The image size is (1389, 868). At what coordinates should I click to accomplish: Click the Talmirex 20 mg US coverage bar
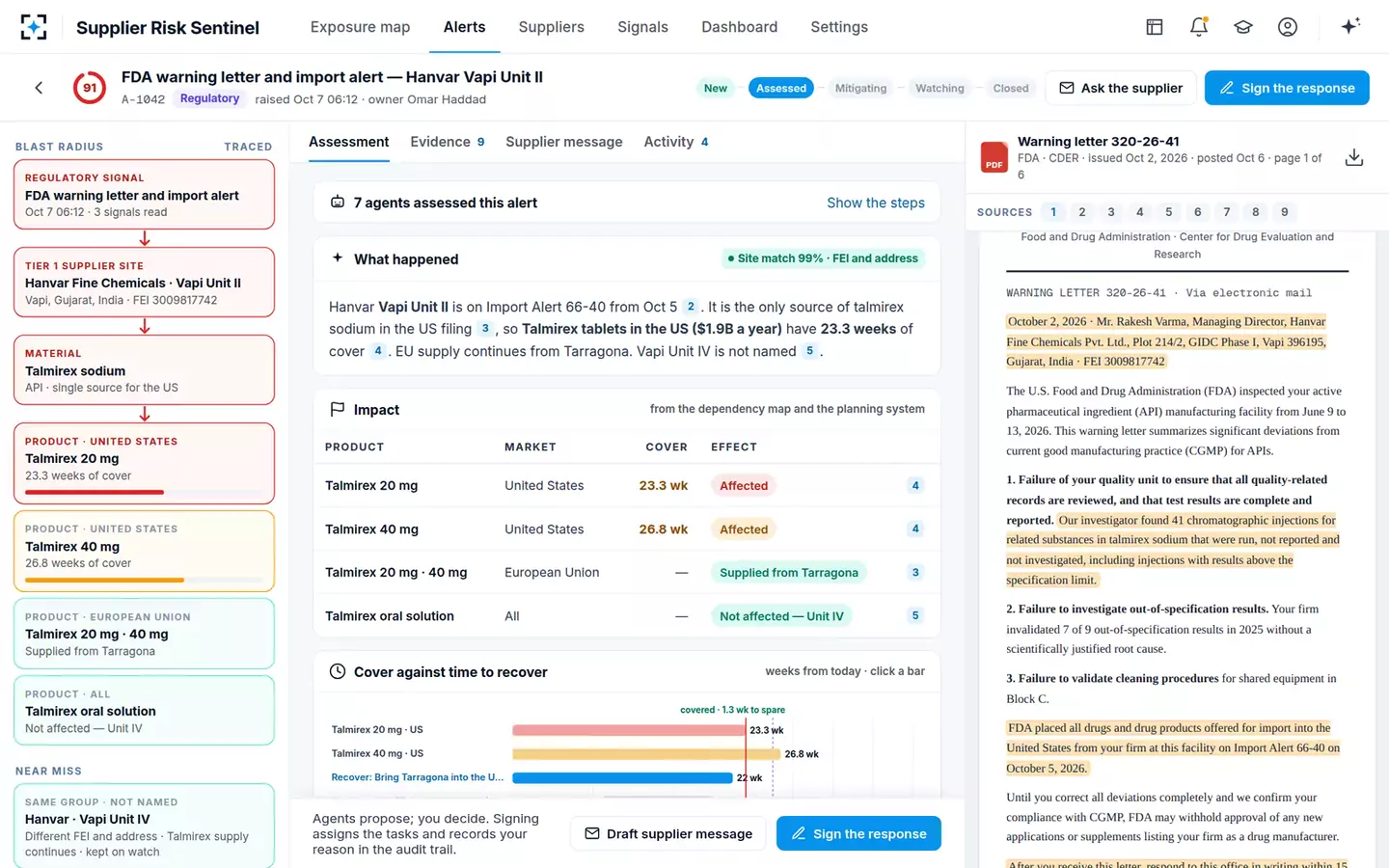(x=629, y=730)
